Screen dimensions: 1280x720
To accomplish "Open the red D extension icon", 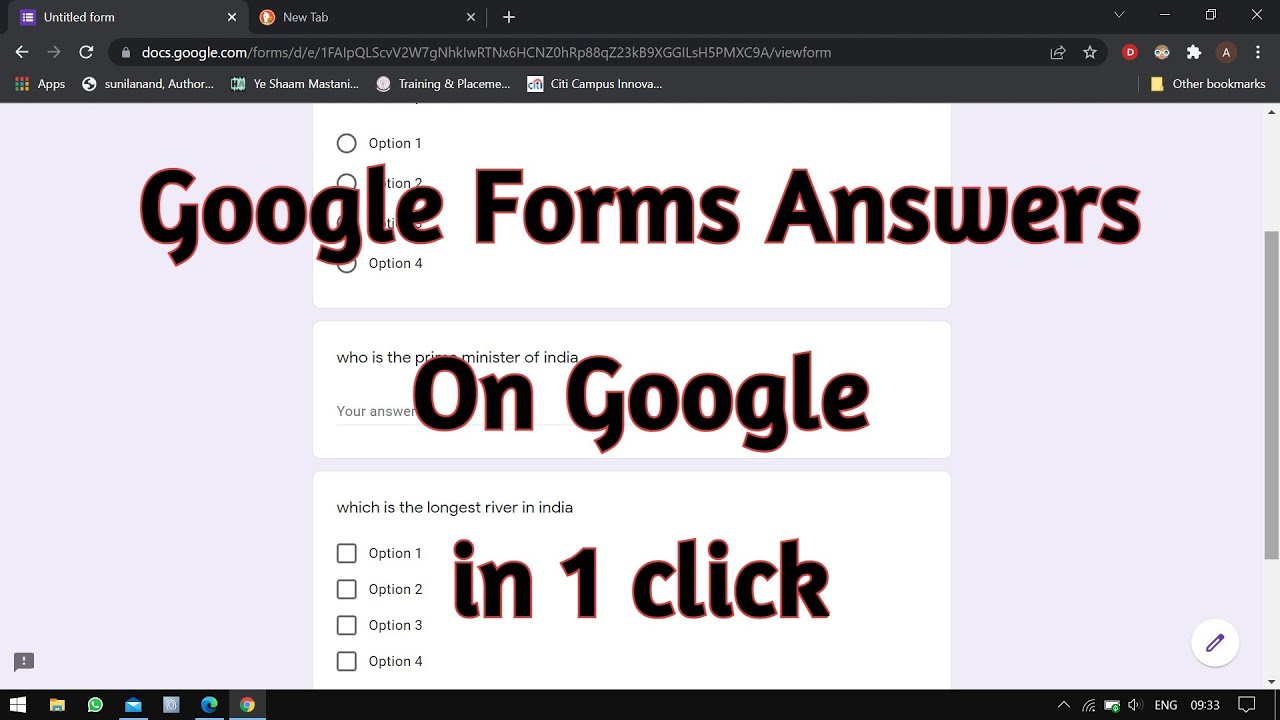I will click(x=1130, y=52).
